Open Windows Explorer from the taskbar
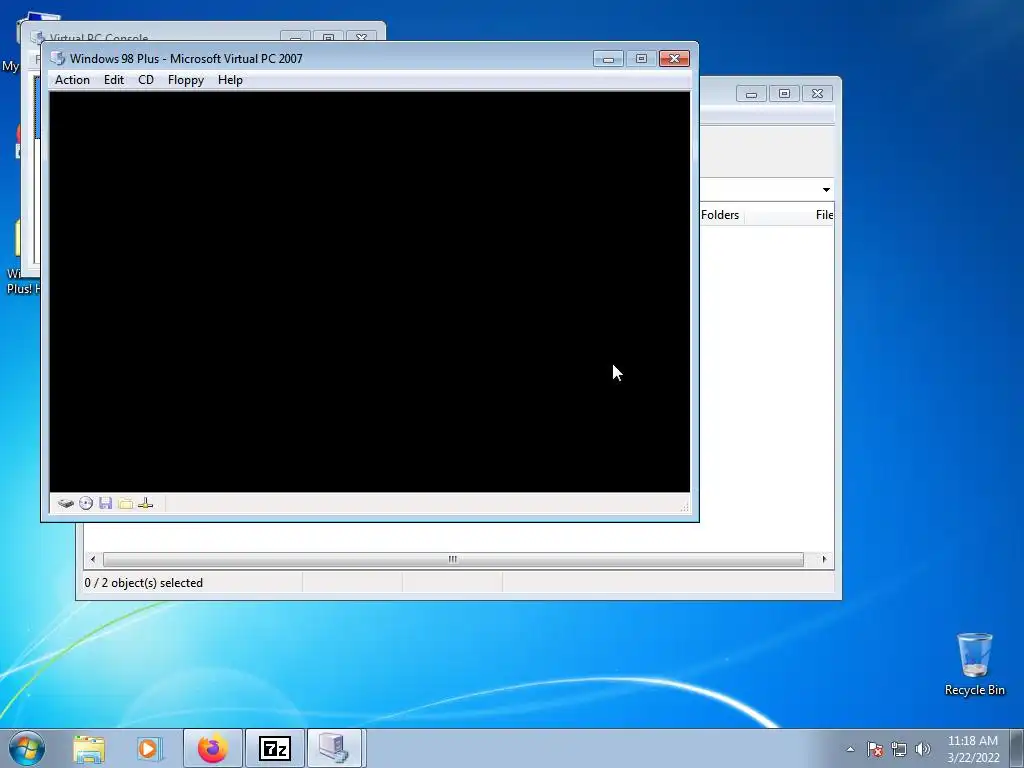Viewport: 1024px width, 768px height. click(89, 748)
